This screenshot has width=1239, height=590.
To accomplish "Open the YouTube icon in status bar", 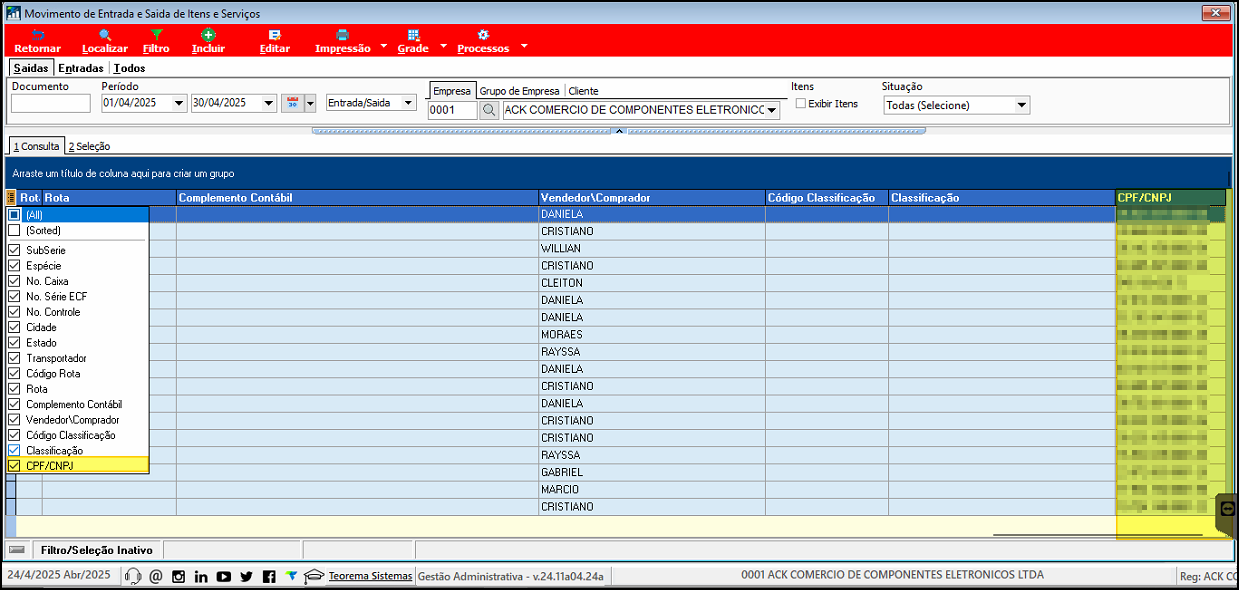I will tap(224, 576).
